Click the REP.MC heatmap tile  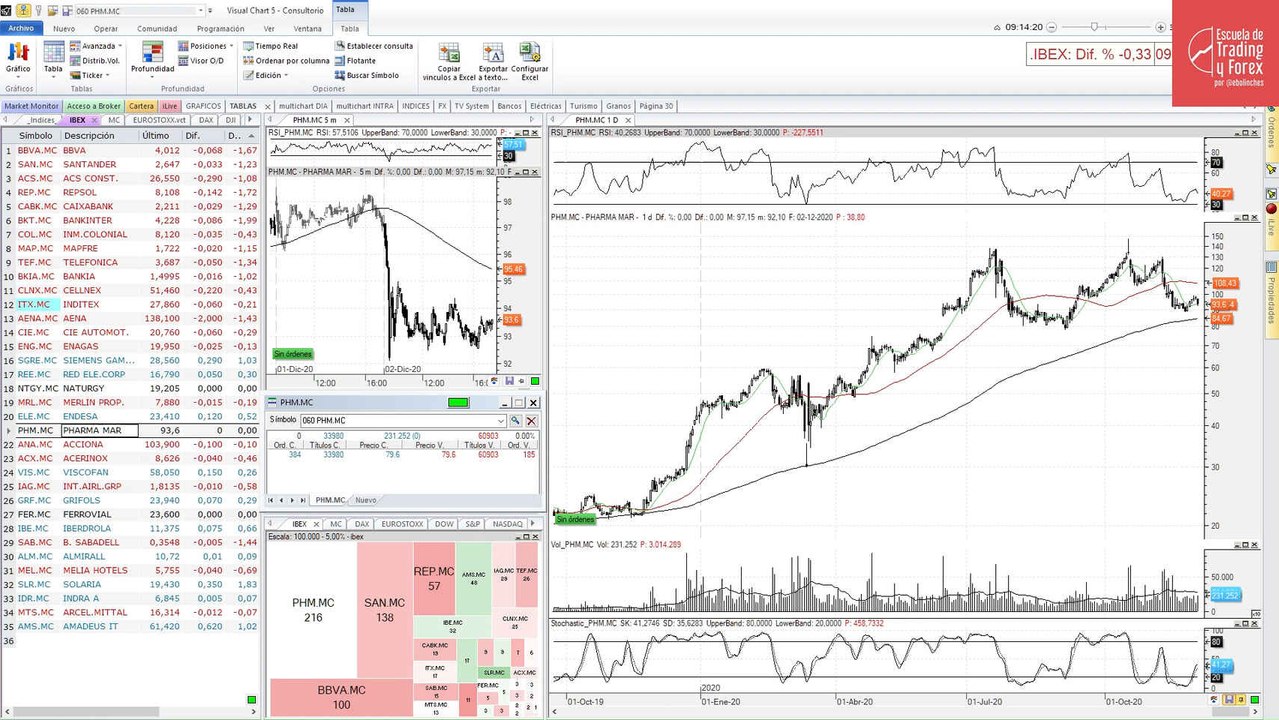coord(435,578)
